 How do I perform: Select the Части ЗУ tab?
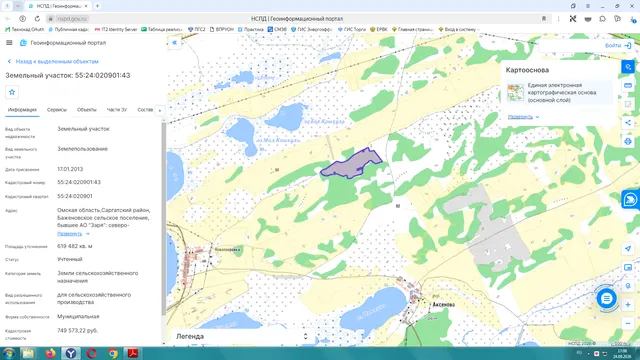[x=117, y=110]
